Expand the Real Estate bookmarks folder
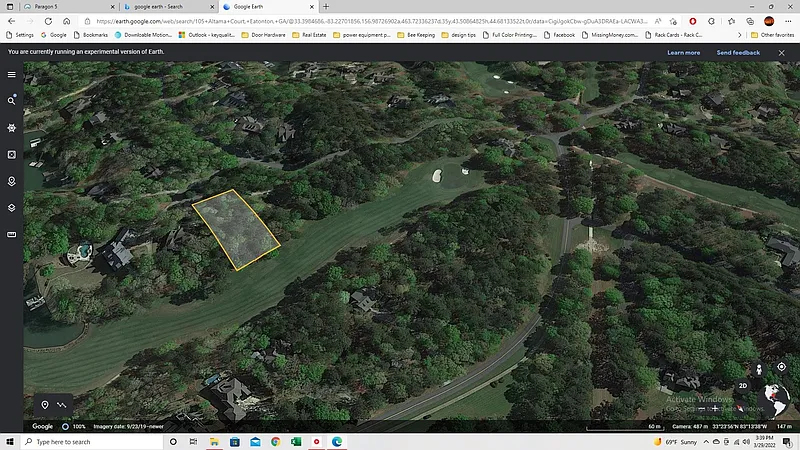The width and height of the screenshot is (800, 450). 309,35
